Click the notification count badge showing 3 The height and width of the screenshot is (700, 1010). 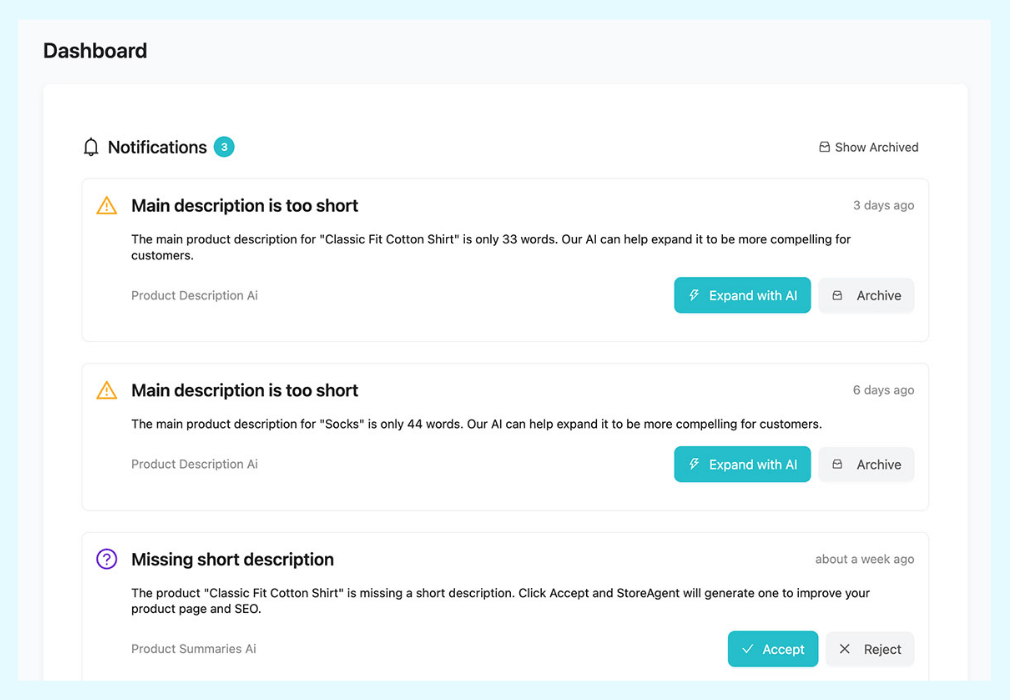[224, 147]
